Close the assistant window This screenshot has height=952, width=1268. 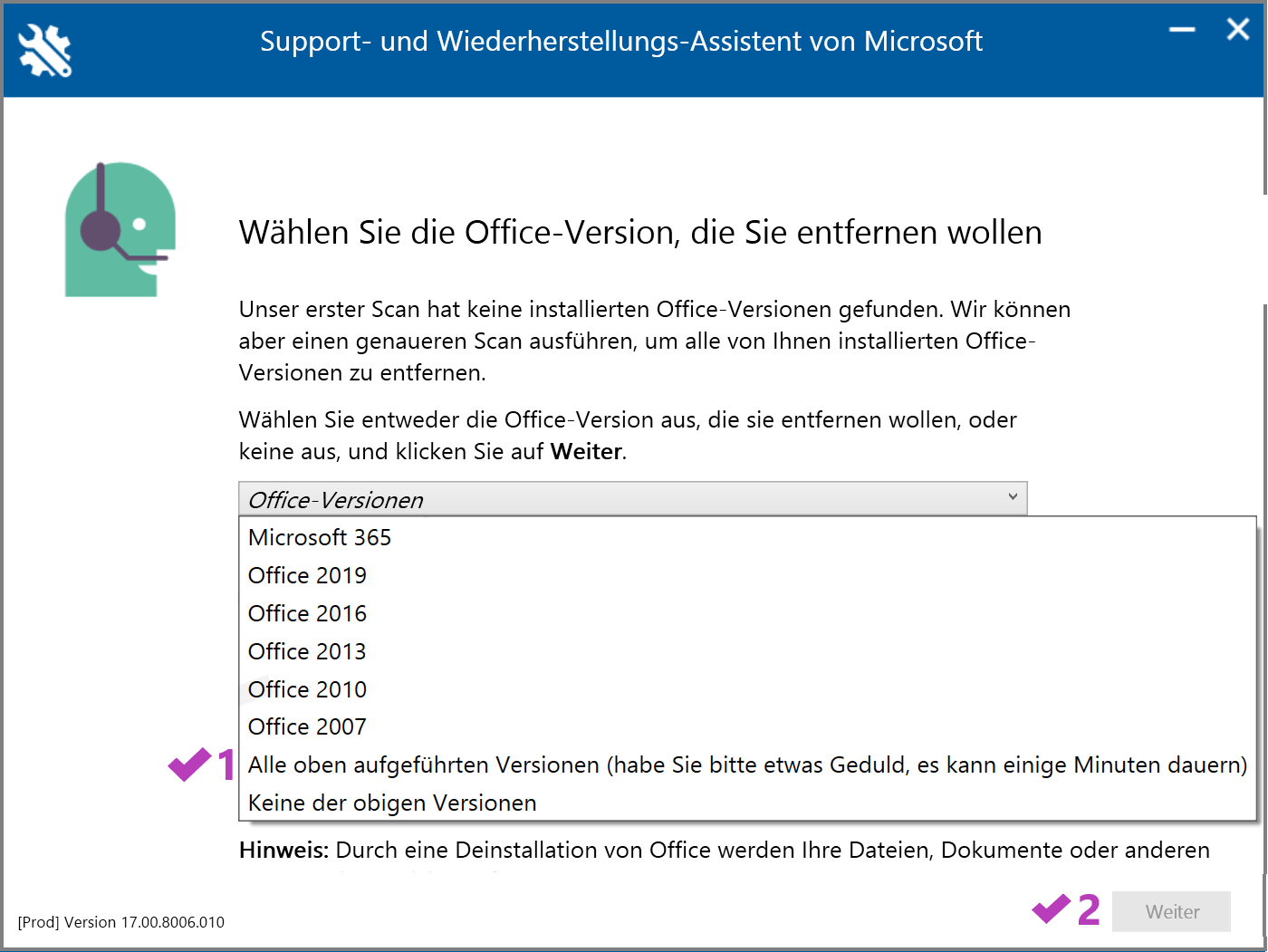(x=1238, y=30)
